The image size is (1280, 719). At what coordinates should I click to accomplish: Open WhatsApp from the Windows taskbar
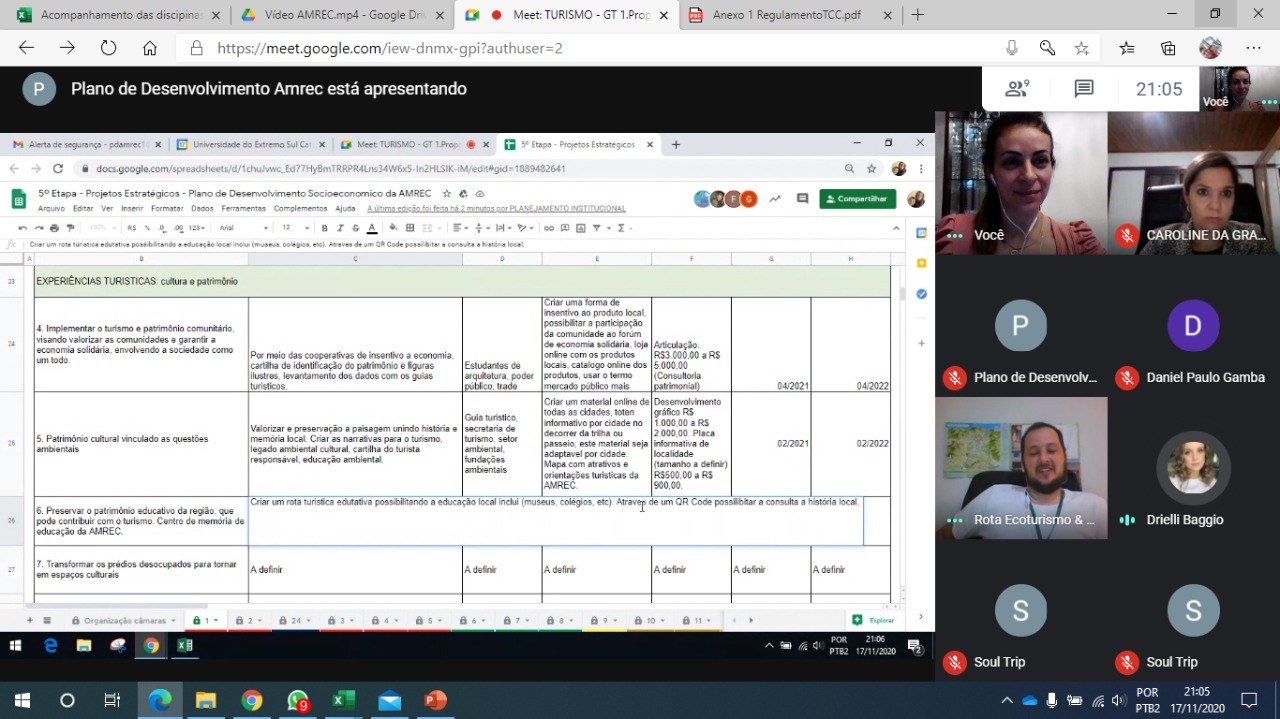pos(298,700)
